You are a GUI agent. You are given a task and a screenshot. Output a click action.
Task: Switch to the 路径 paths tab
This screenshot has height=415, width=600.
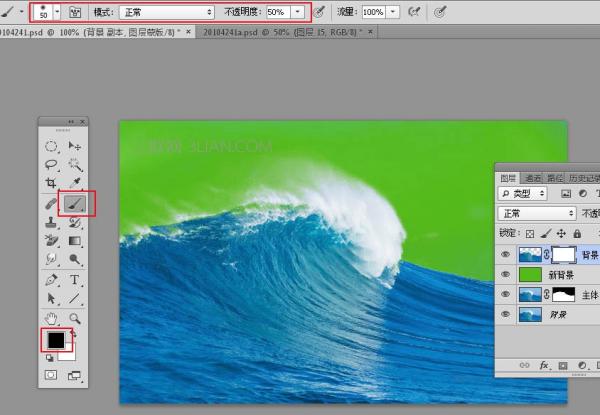click(555, 178)
